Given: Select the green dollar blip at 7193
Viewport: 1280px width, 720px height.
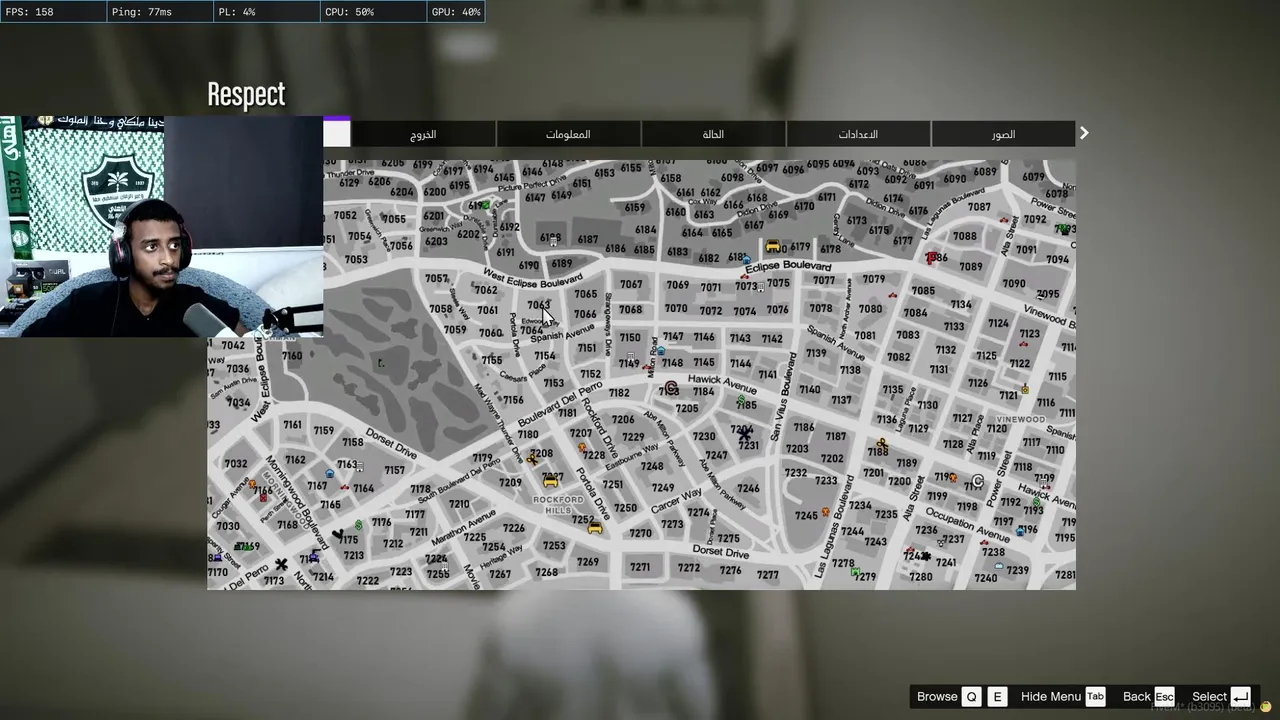Looking at the screenshot, I should (1037, 502).
